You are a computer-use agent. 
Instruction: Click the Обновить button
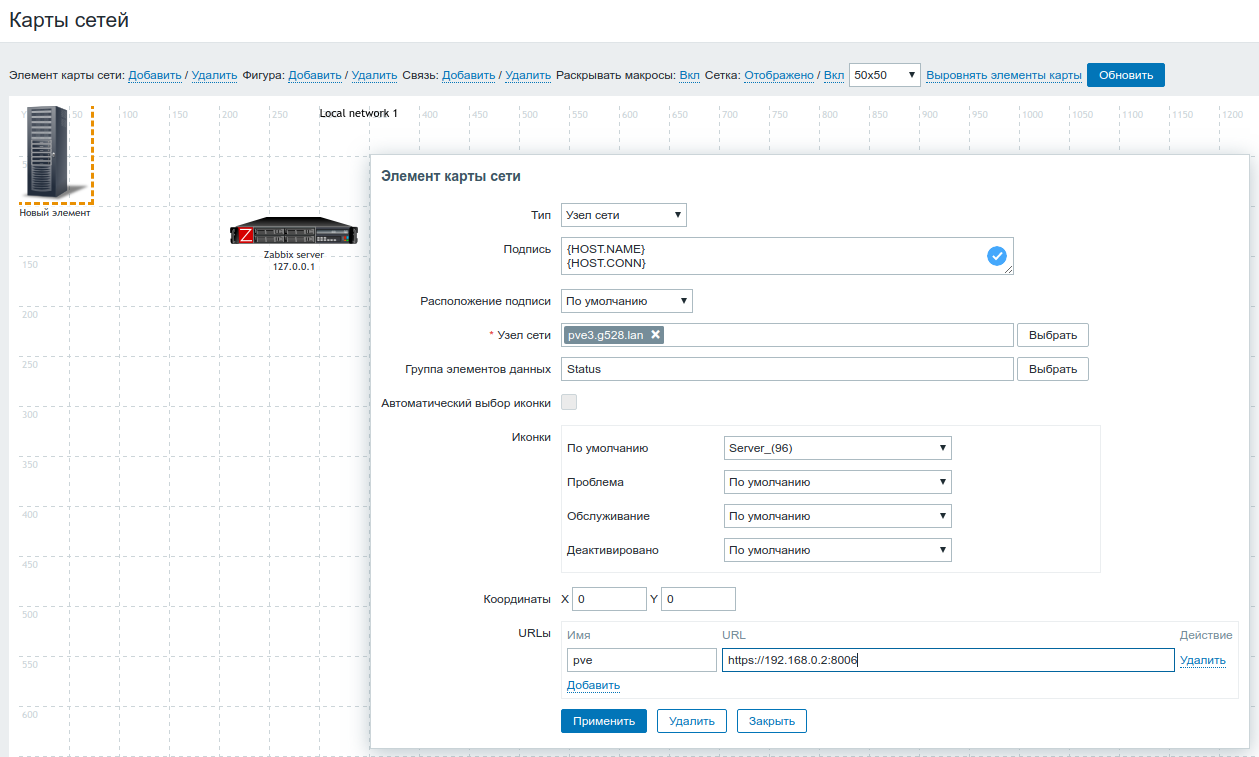(x=1126, y=75)
